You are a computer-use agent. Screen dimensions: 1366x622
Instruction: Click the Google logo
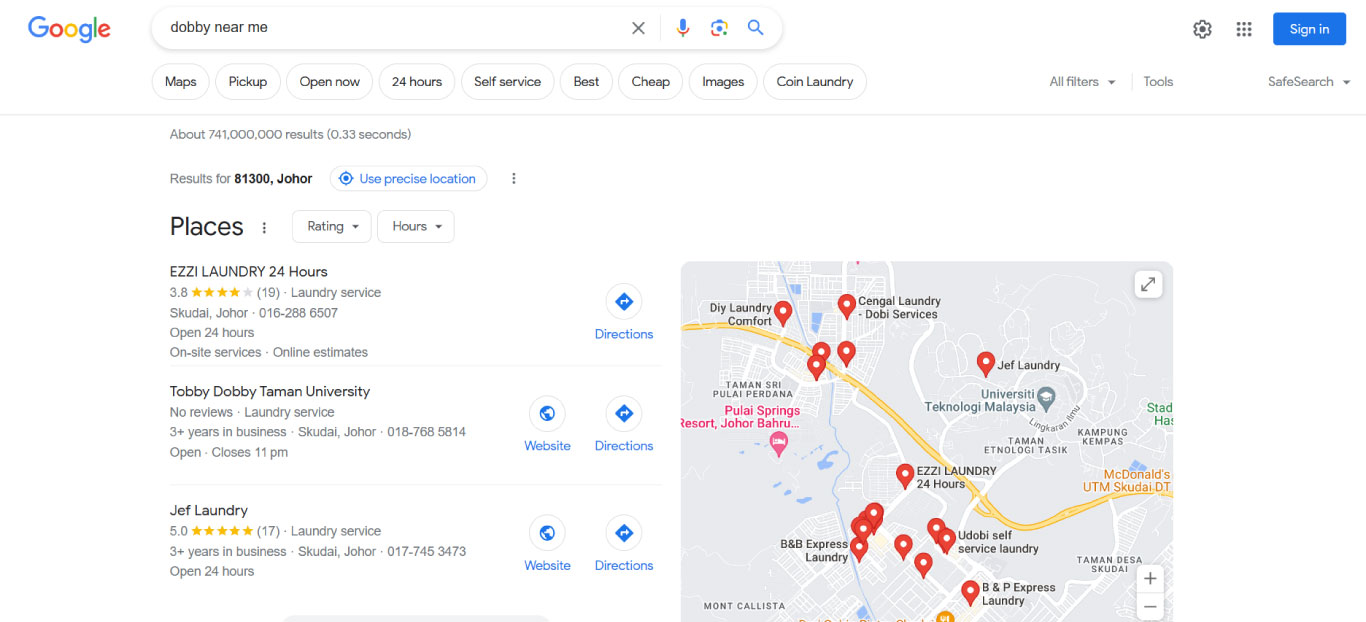[69, 29]
